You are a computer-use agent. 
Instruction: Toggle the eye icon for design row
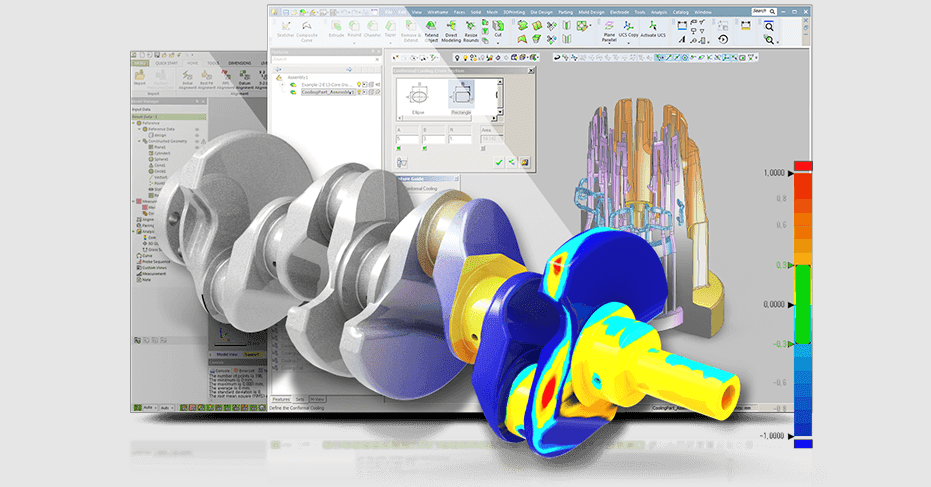197,135
